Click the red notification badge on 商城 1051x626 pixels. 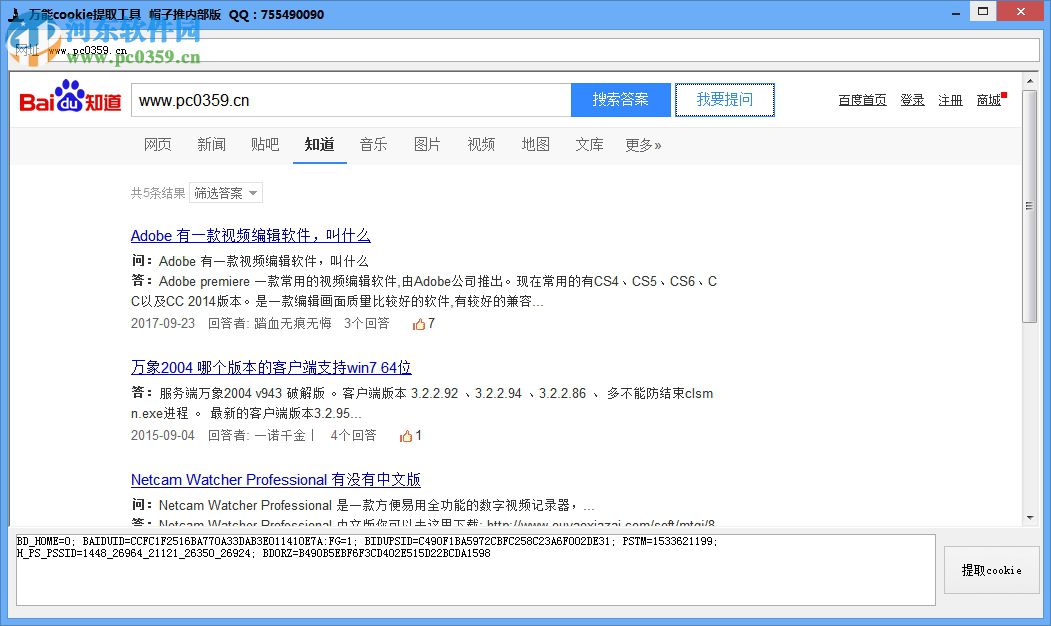coord(1005,94)
